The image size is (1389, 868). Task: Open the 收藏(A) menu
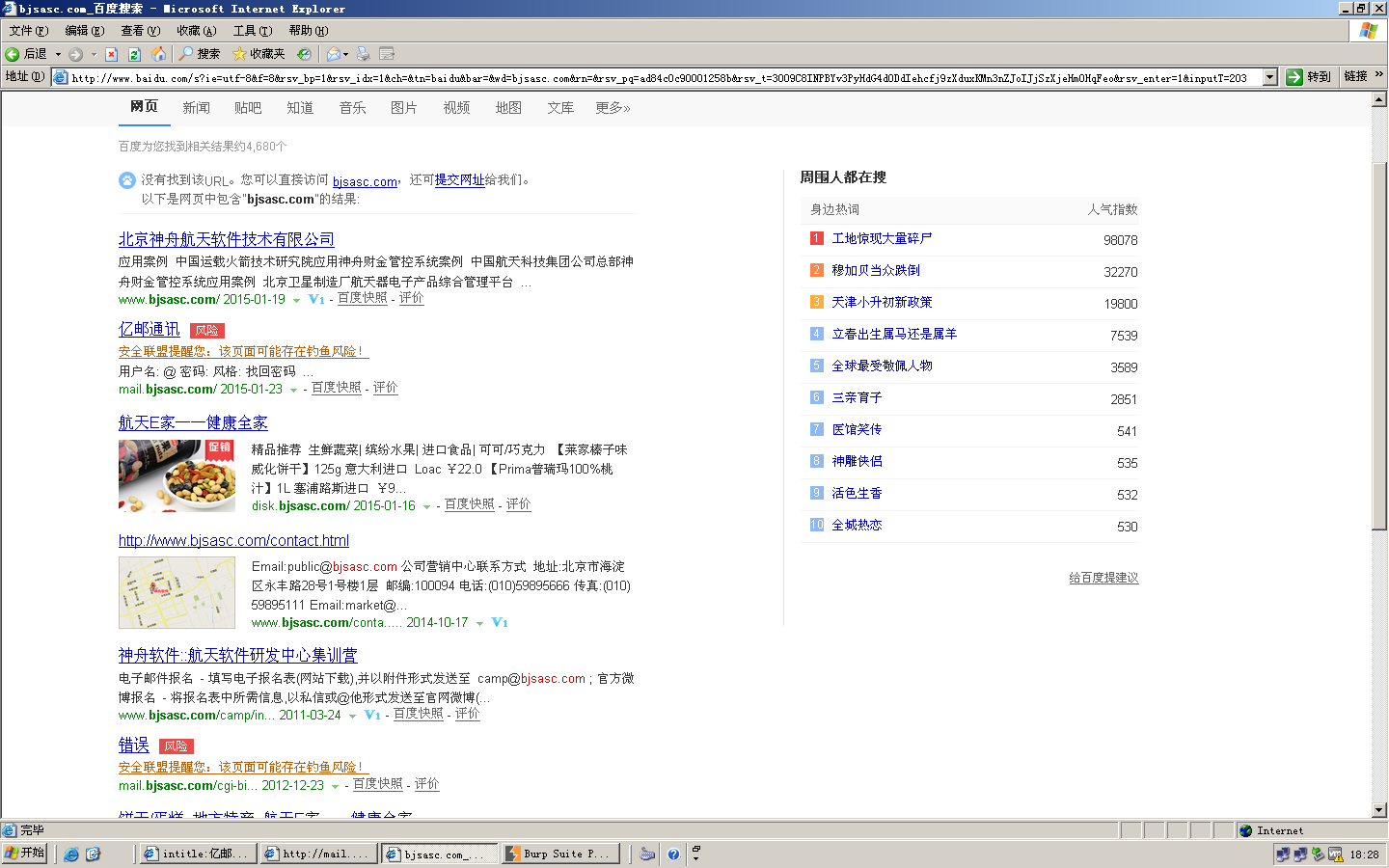pos(196,31)
